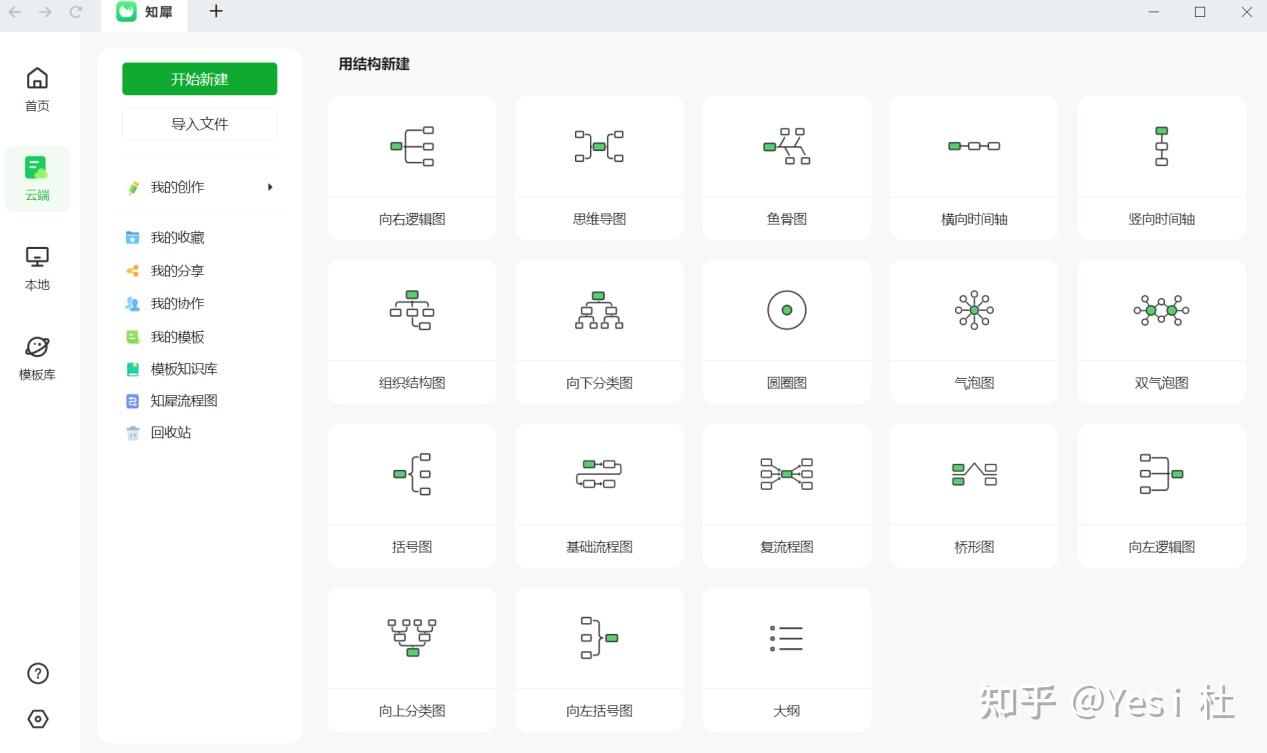The image size is (1267, 753).
Task: Choose the 组织结构图 org chart icon
Action: [x=412, y=310]
